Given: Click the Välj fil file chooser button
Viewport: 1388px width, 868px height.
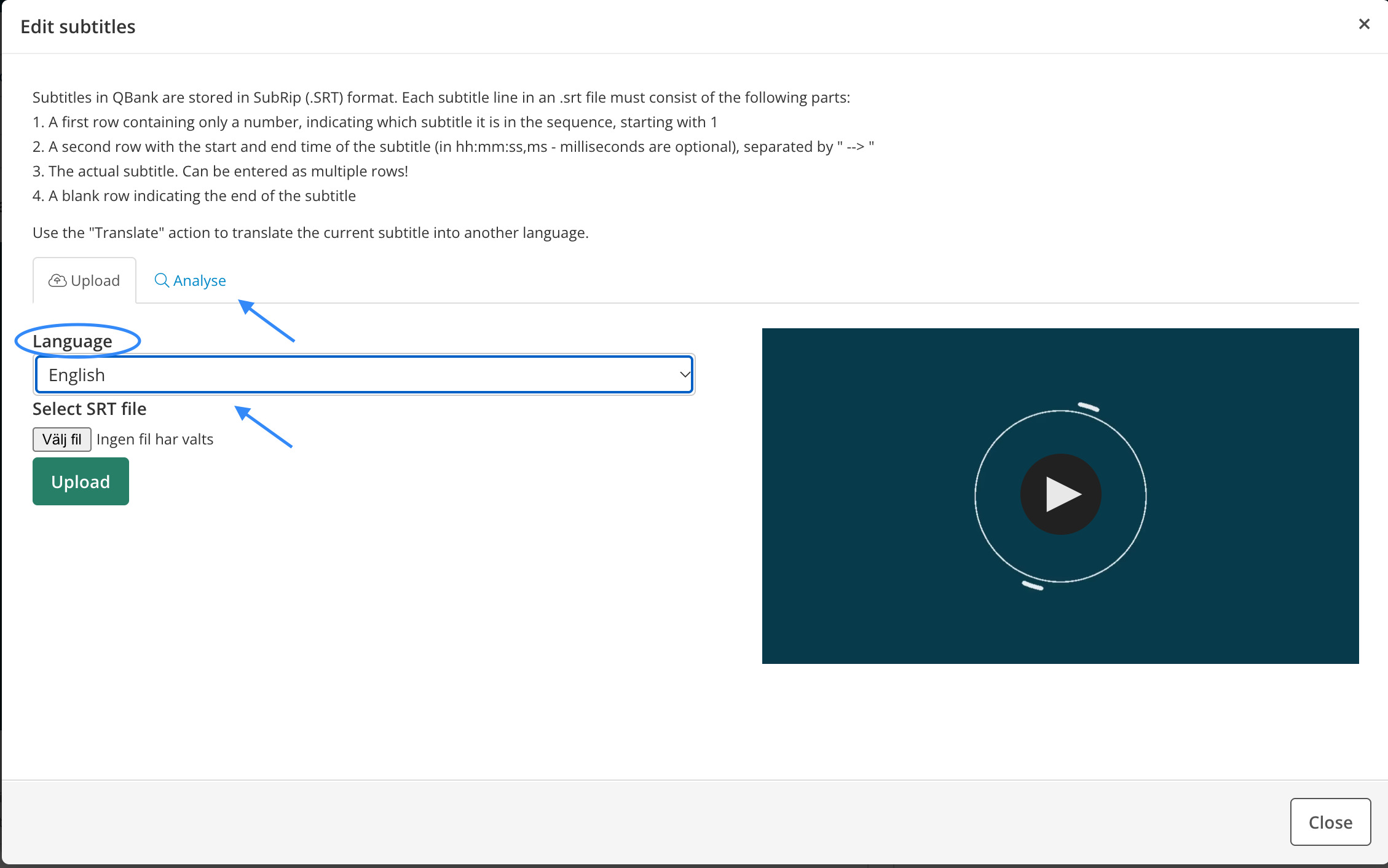Looking at the screenshot, I should 62,440.
